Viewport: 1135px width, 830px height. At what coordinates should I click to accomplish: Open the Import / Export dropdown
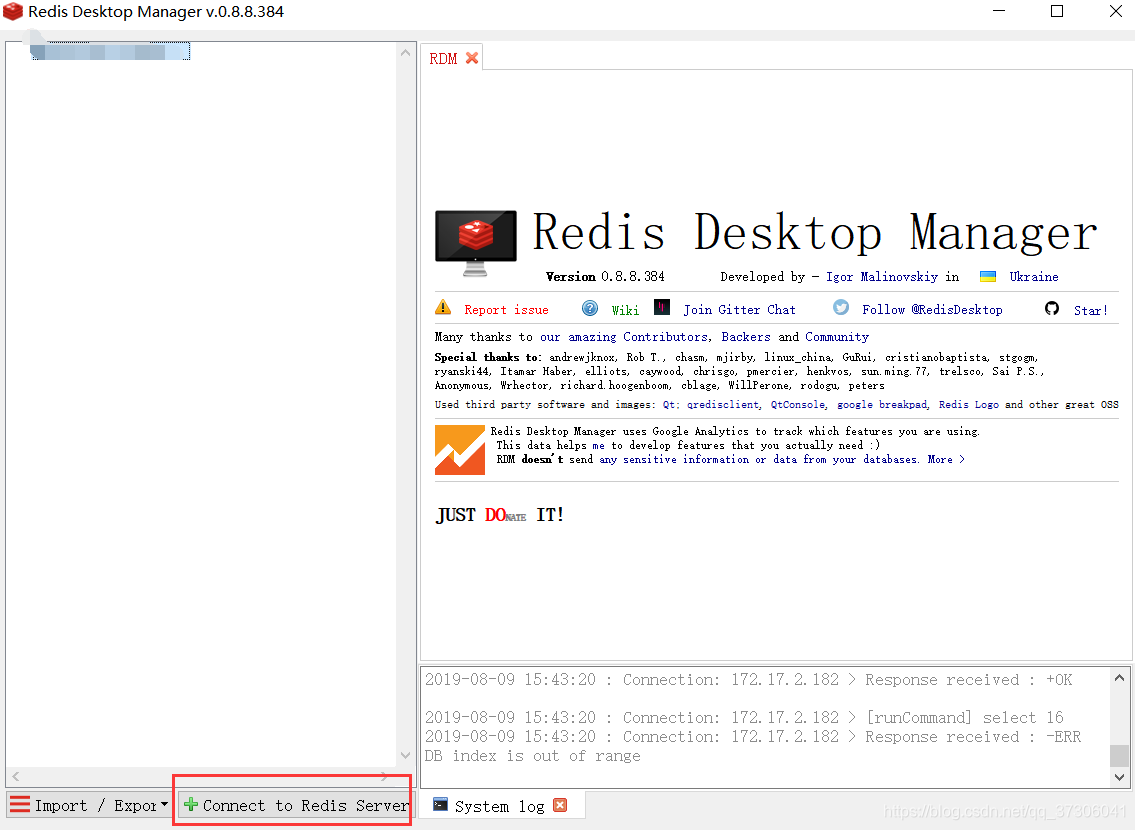pyautogui.click(x=88, y=805)
